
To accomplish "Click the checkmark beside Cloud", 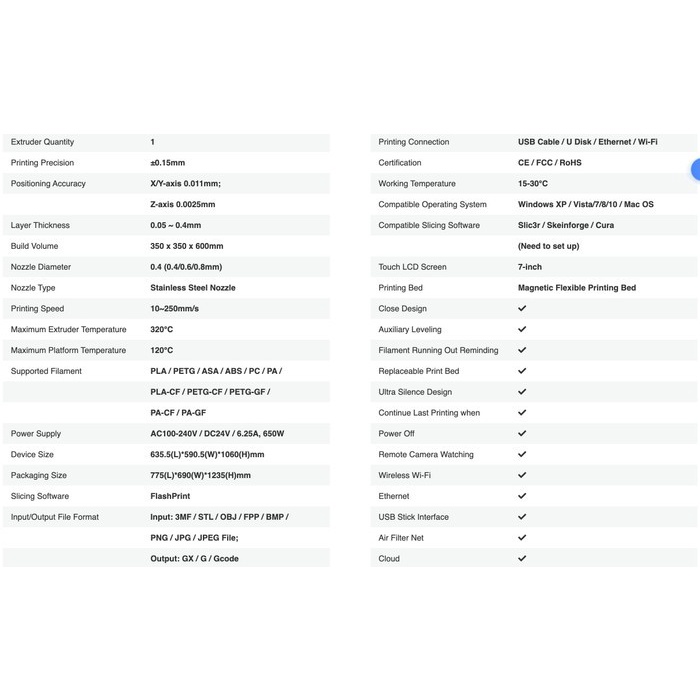I will [522, 559].
